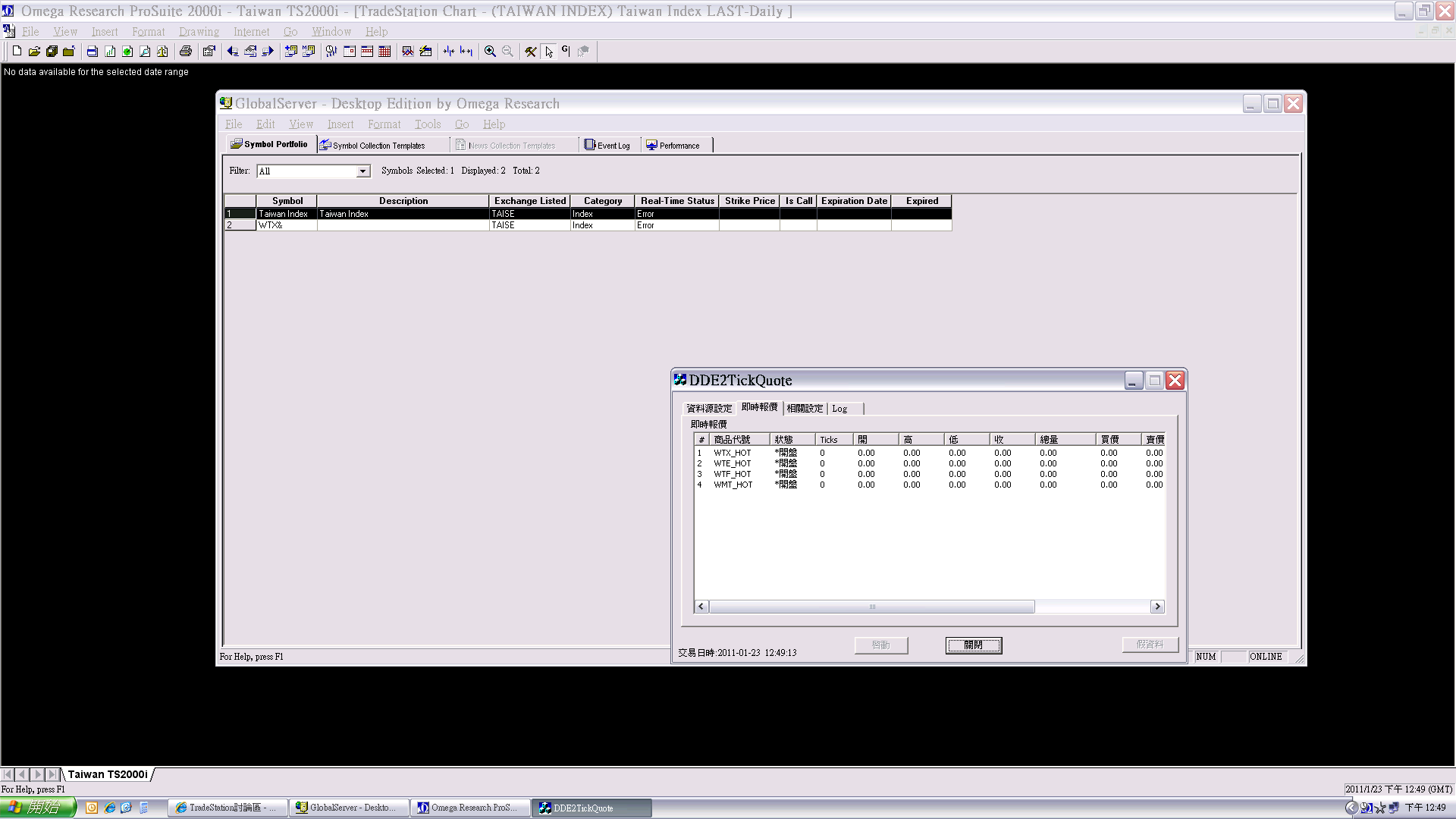
Task: Select WTX_HOT row in quote list
Action: click(x=930, y=453)
